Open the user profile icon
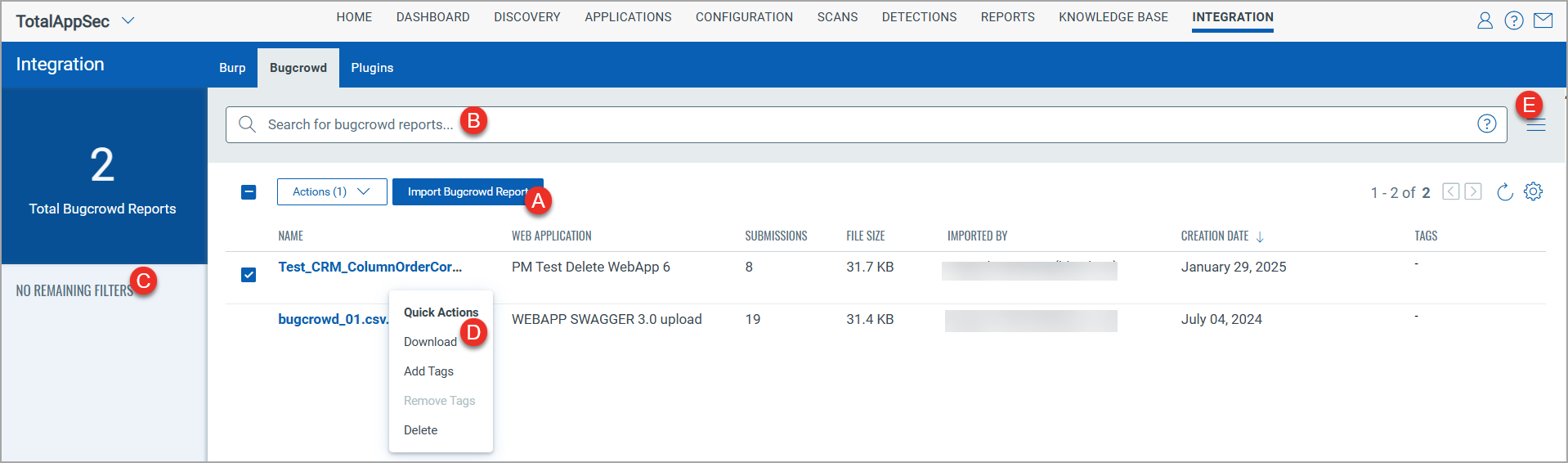The image size is (1568, 463). pos(1485,20)
